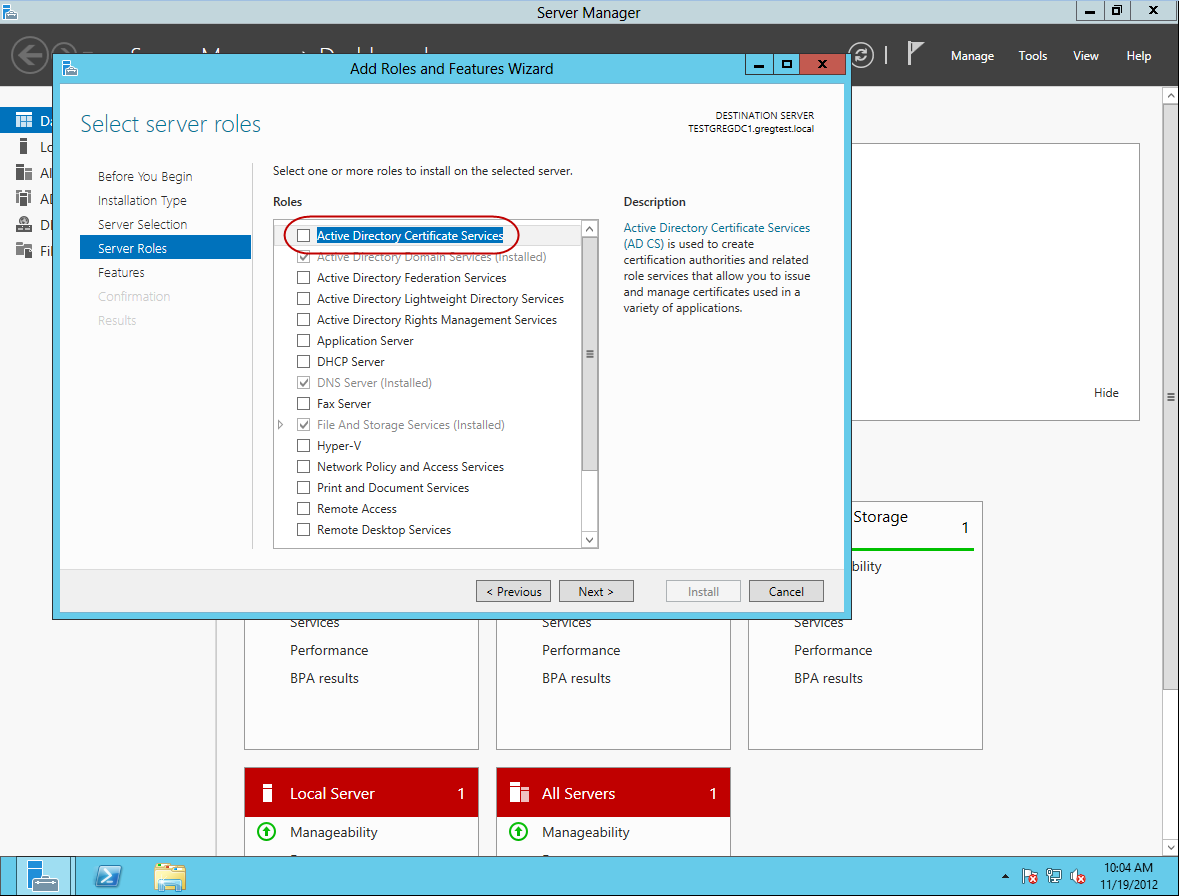Viewport: 1179px width, 896px height.
Task: Check Remote Desktop Services role
Action: [x=304, y=530]
